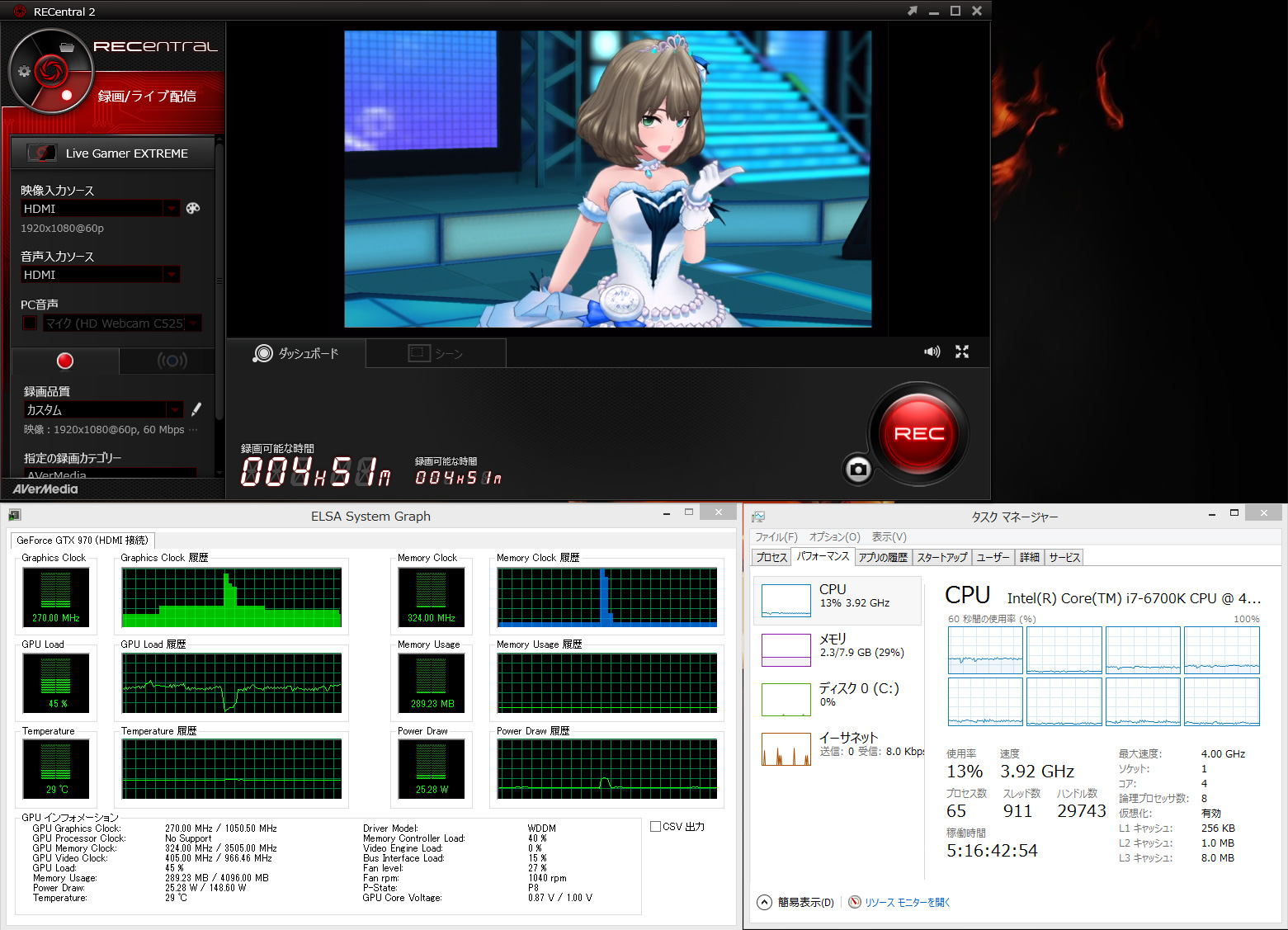Select Disk 0 (C:) in the performance list
This screenshot has height=930, width=1288.
tap(837, 699)
